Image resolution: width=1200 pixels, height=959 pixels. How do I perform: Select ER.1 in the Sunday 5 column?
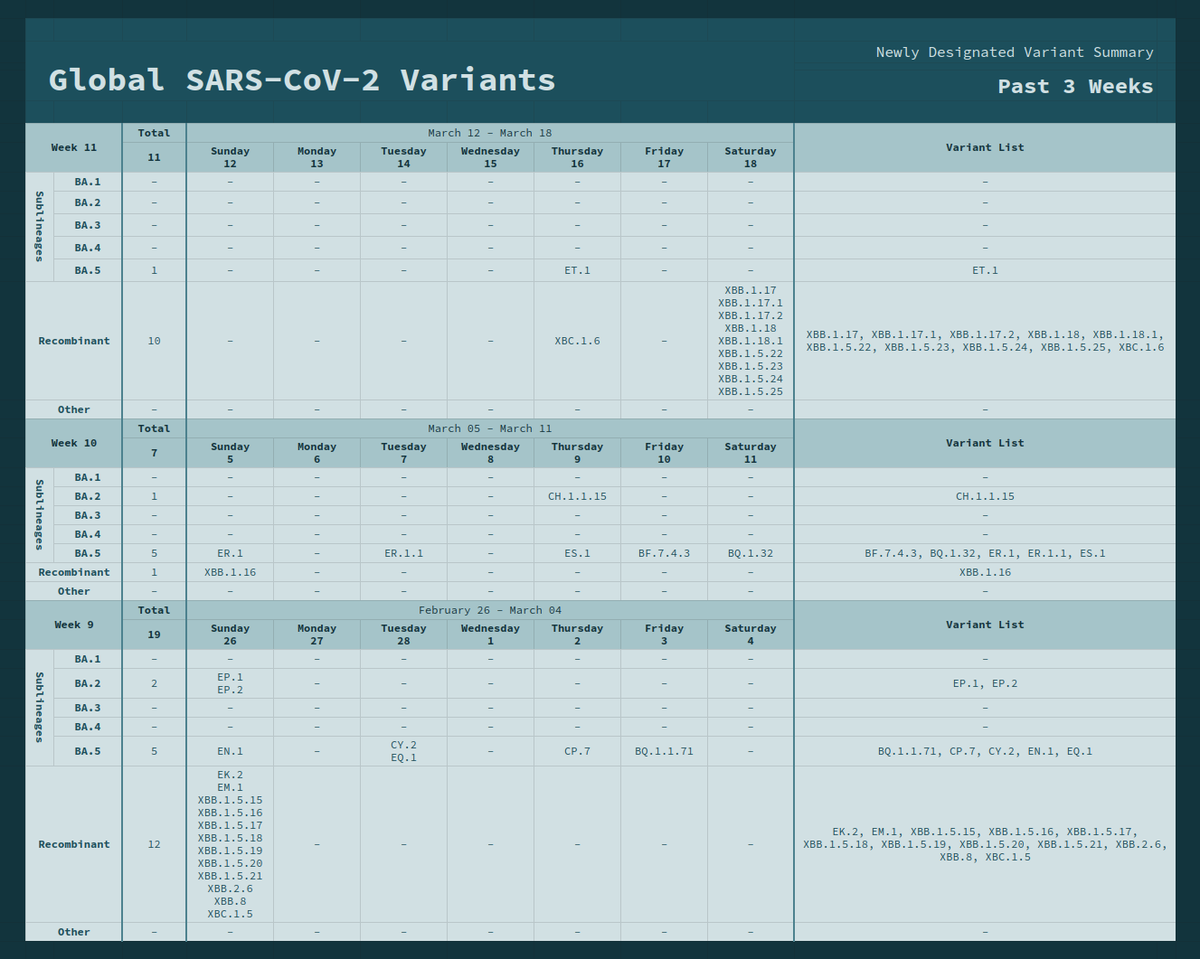tap(230, 553)
